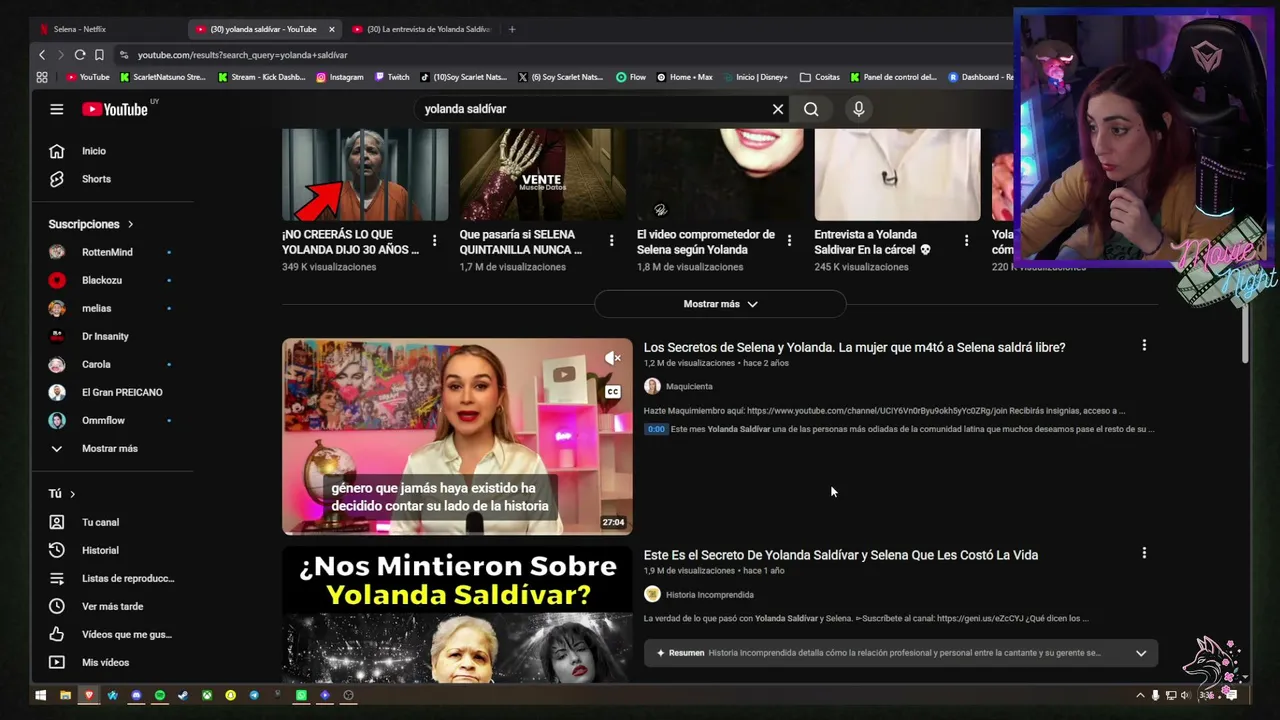Go to the YouTube home logo

click(115, 109)
